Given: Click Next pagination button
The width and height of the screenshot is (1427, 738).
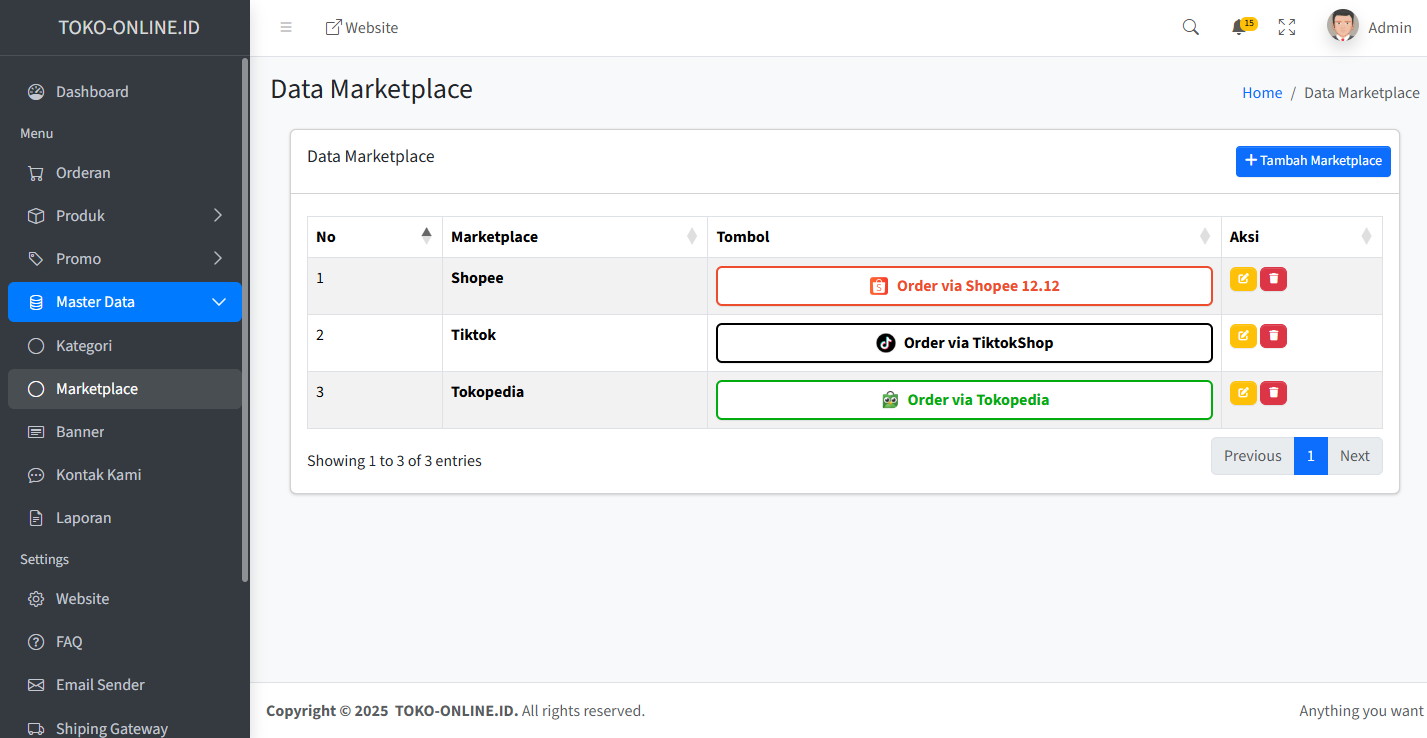Looking at the screenshot, I should 1355,456.
